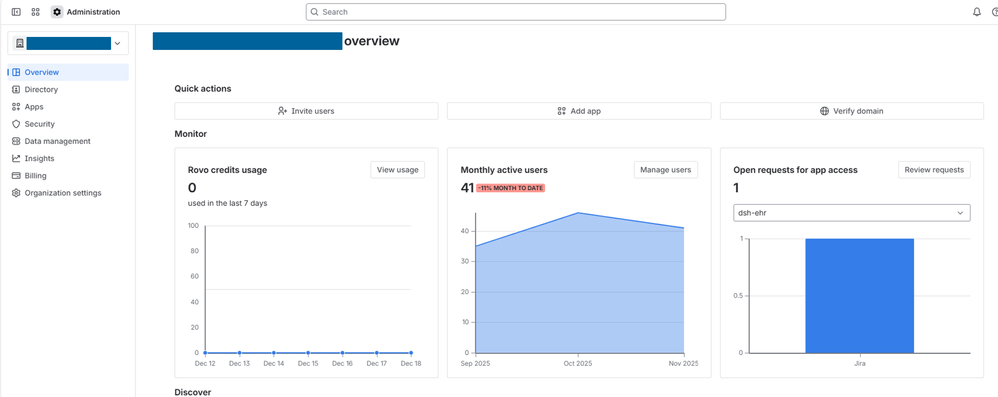Click the Verify domain globe icon
This screenshot has width=998, height=397.
pyautogui.click(x=825, y=111)
